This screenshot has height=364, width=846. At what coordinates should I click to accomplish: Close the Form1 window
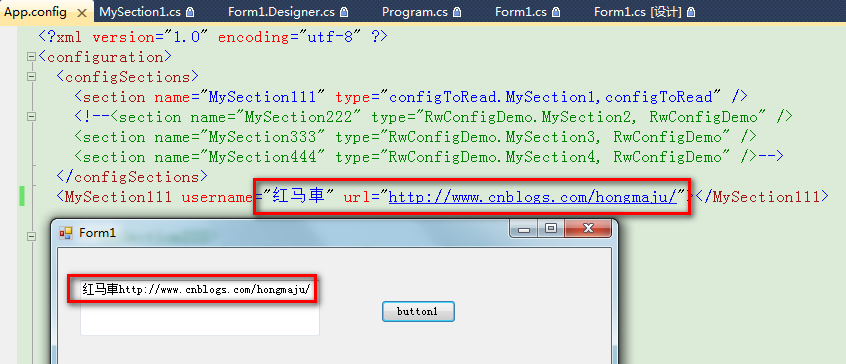point(588,229)
